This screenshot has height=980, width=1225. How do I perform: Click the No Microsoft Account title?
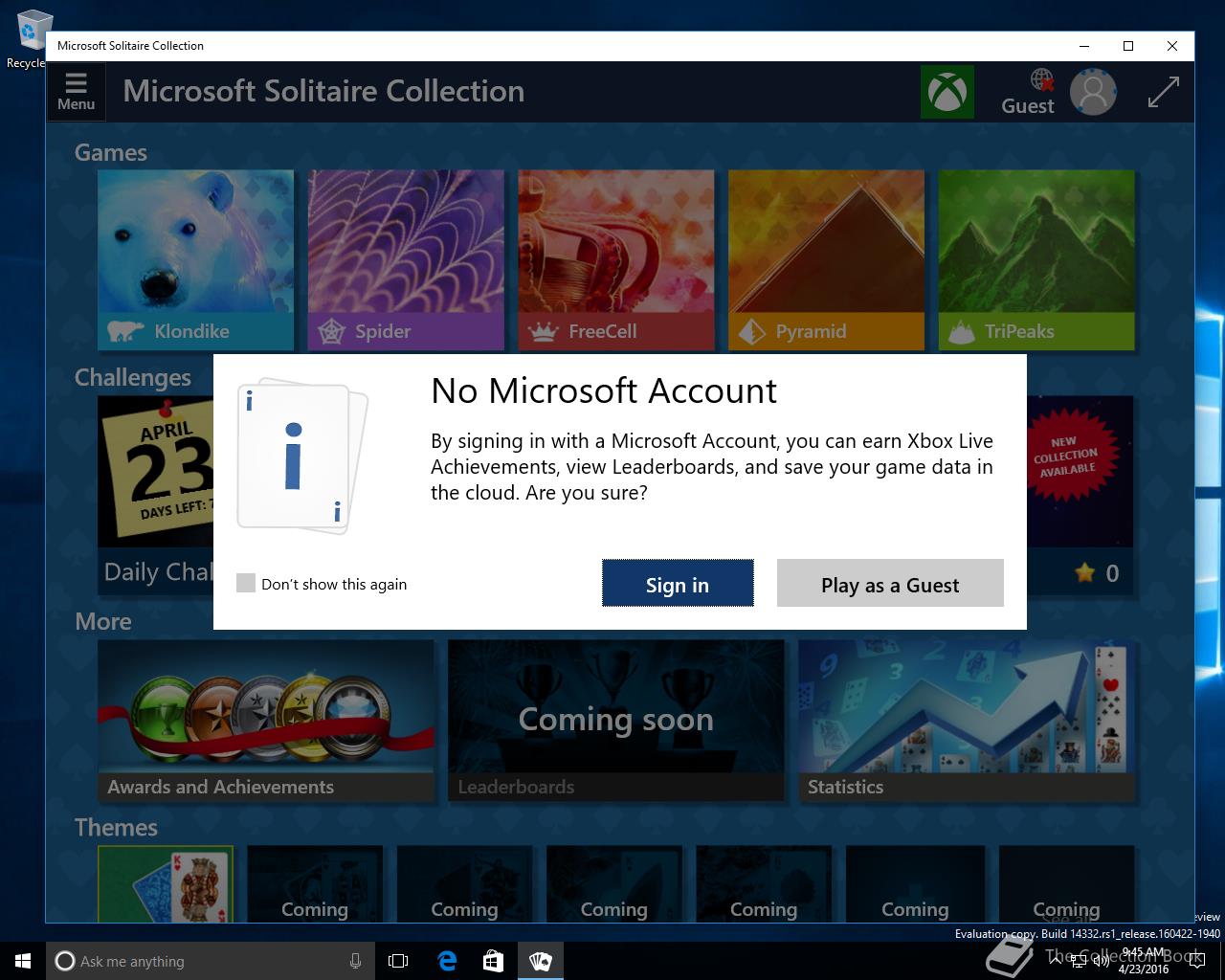(x=604, y=390)
